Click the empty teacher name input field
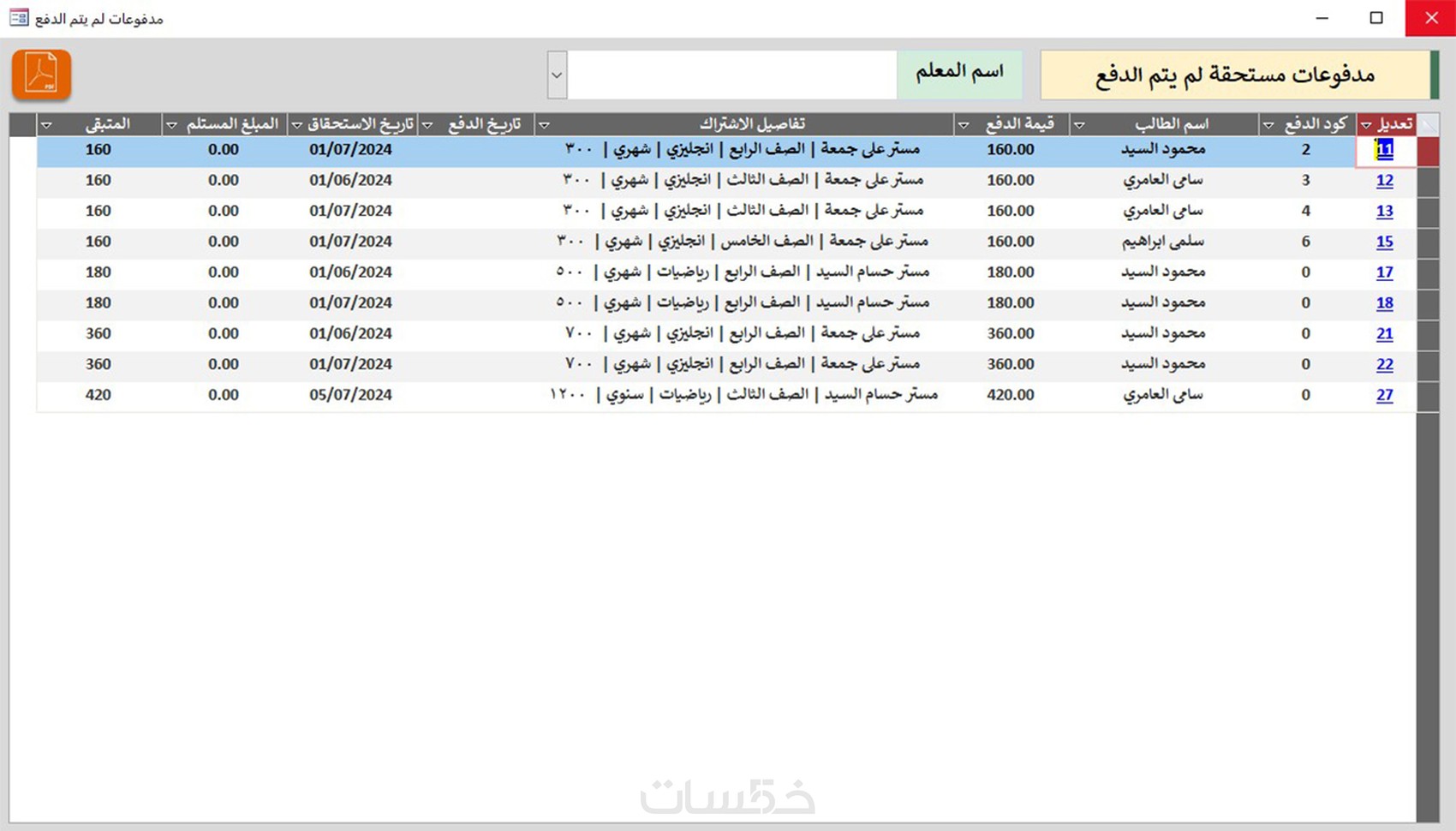The image size is (1456, 831). click(732, 75)
